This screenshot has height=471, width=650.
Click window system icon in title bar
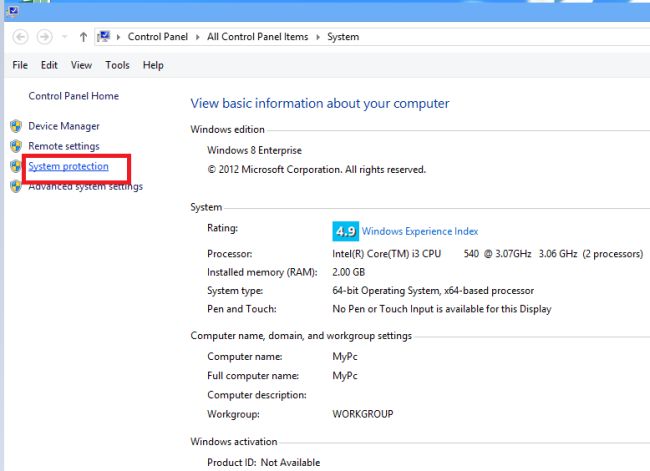[x=12, y=10]
